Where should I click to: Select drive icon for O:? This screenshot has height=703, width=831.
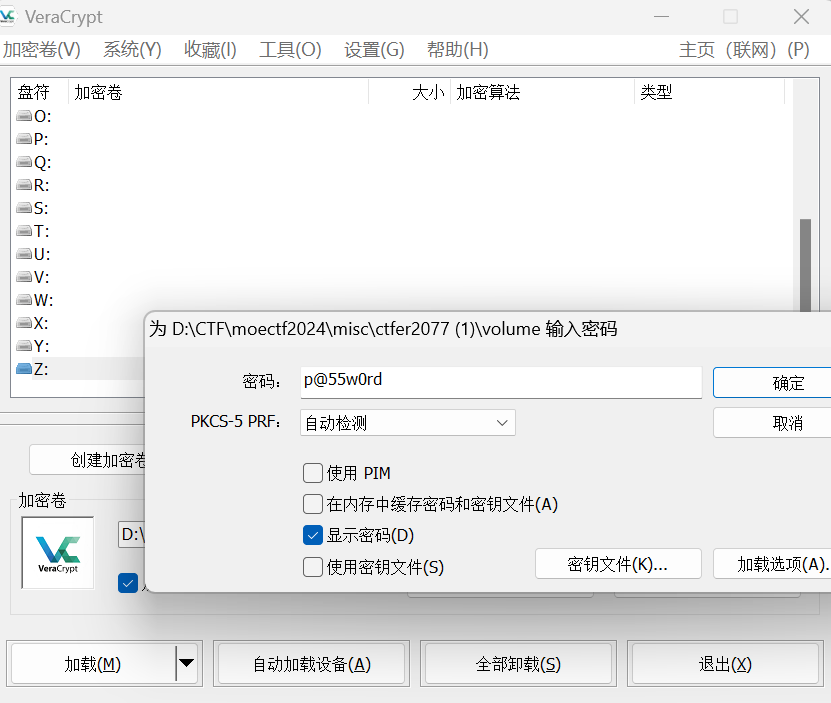pos(24,116)
